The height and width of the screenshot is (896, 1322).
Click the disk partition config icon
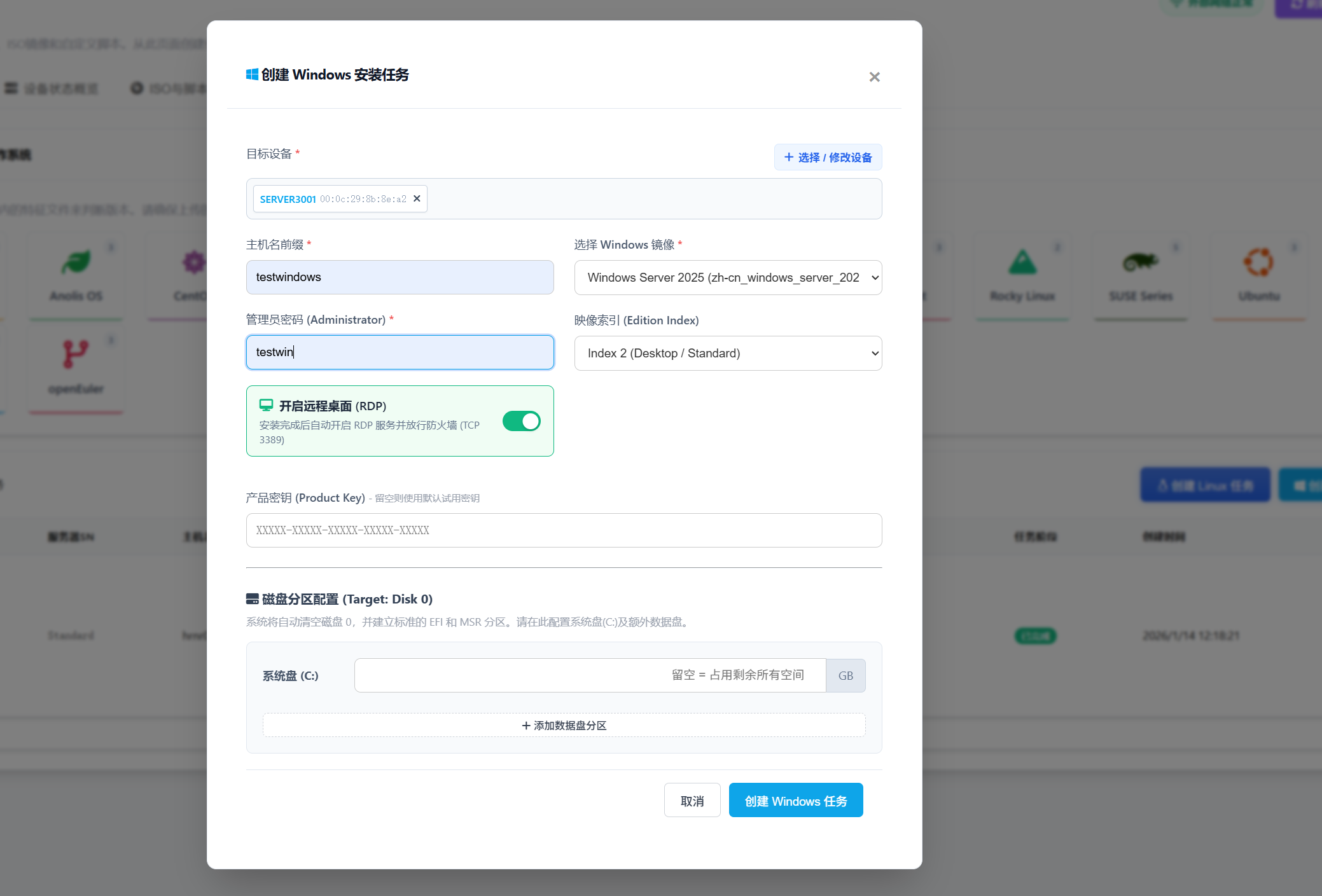point(252,599)
